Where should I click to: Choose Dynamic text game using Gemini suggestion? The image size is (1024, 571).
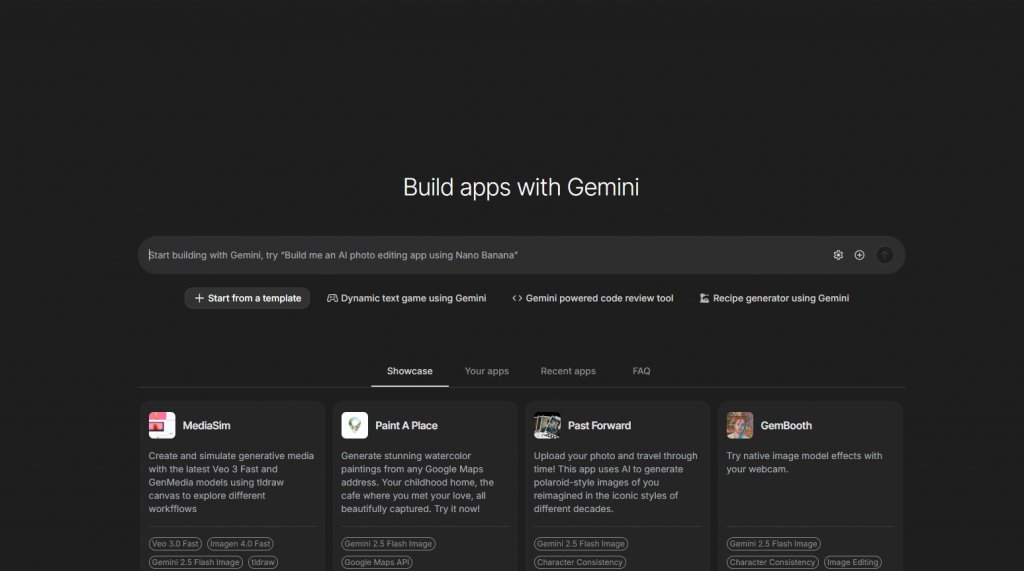pos(406,298)
